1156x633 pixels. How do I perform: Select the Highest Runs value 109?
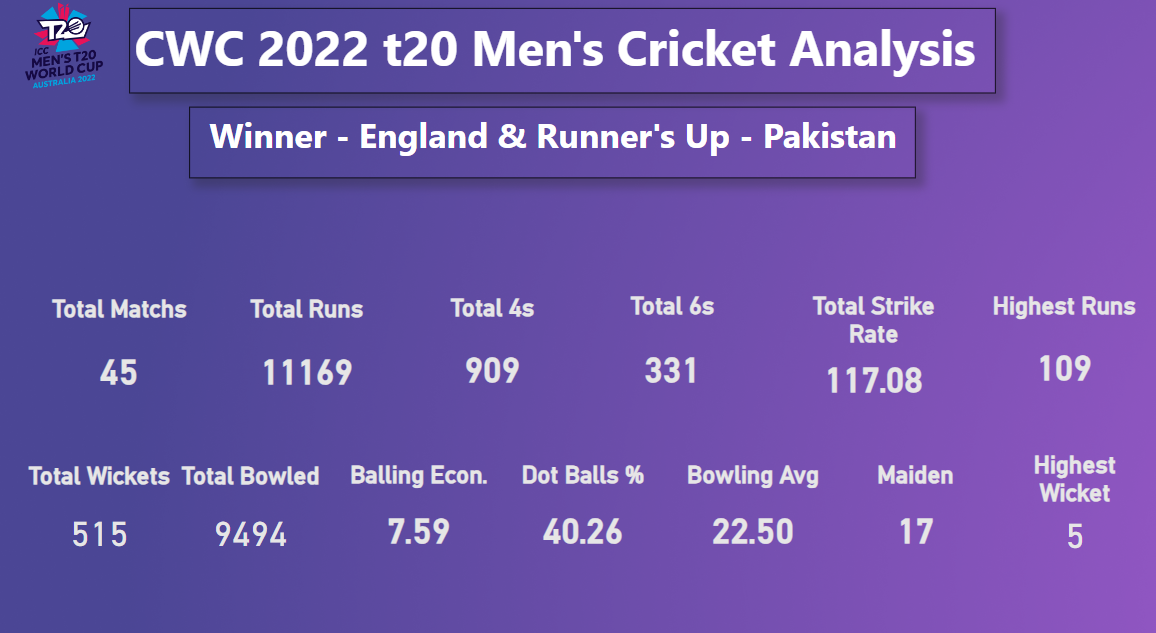[x=1064, y=369]
